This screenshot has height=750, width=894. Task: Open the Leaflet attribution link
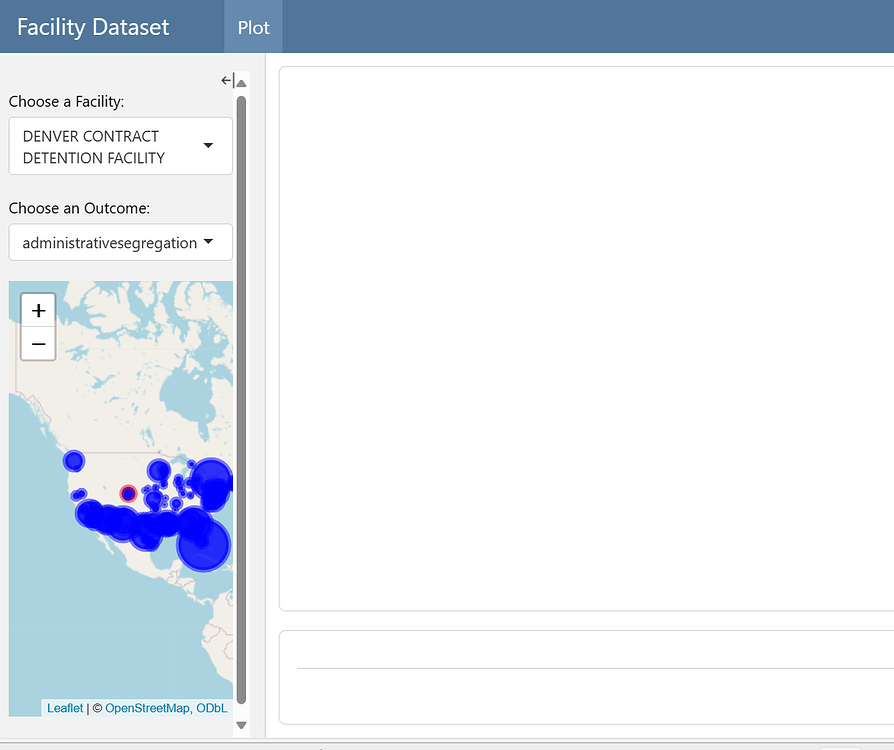[64, 707]
